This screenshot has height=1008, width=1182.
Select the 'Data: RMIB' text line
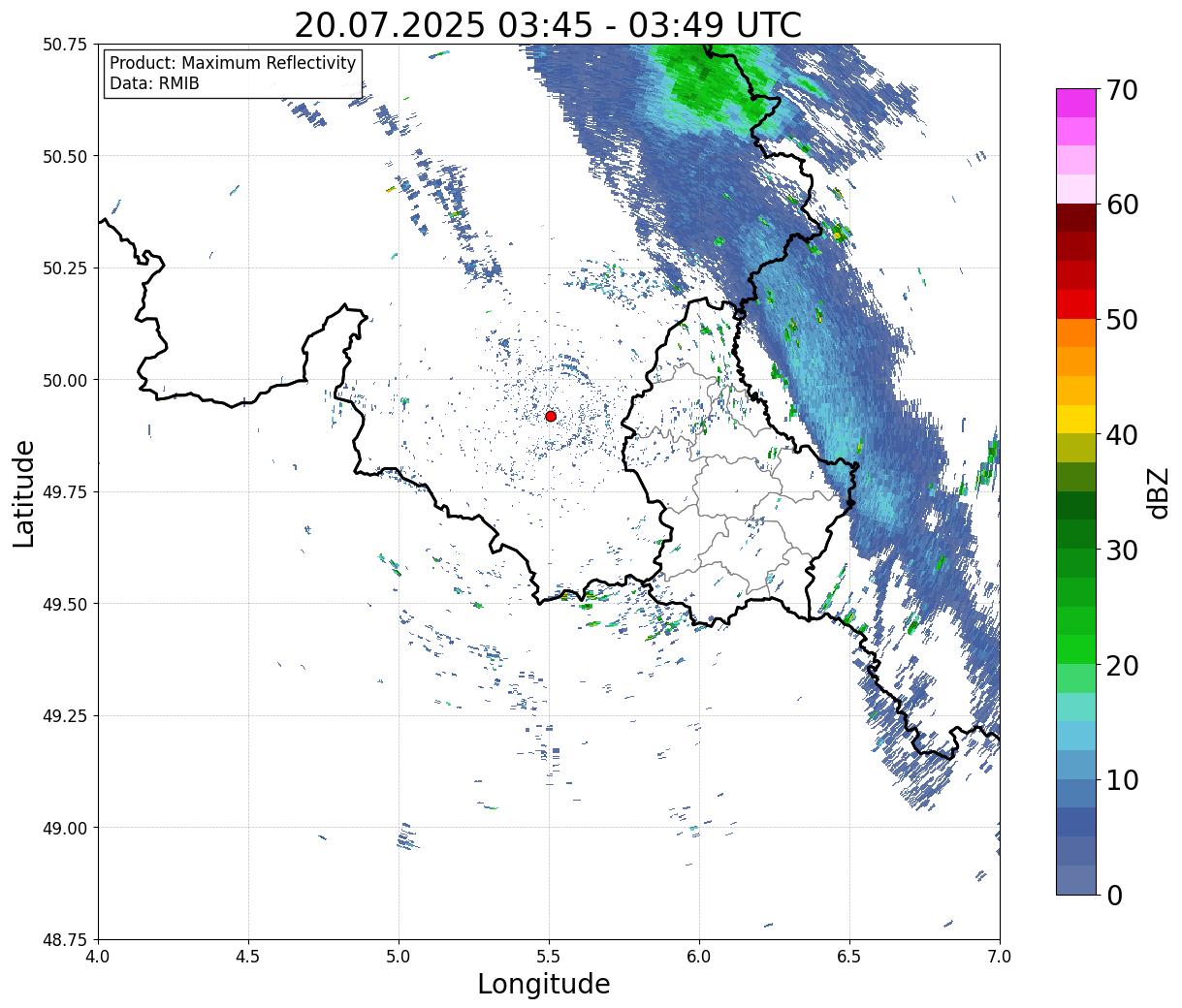[154, 84]
